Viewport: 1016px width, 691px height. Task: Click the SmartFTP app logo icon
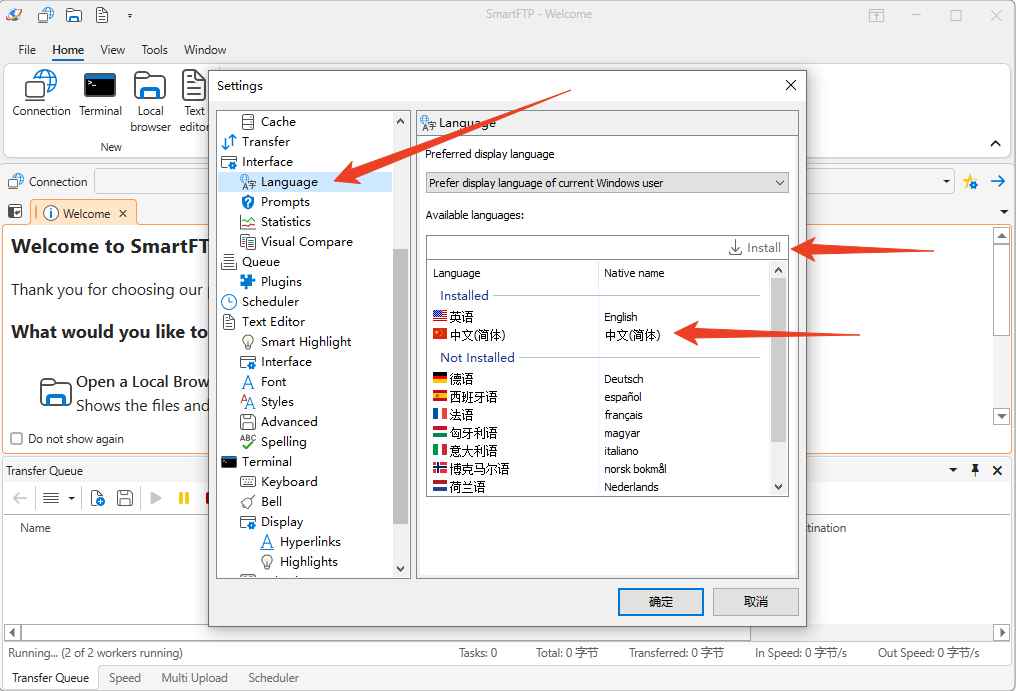click(14, 14)
